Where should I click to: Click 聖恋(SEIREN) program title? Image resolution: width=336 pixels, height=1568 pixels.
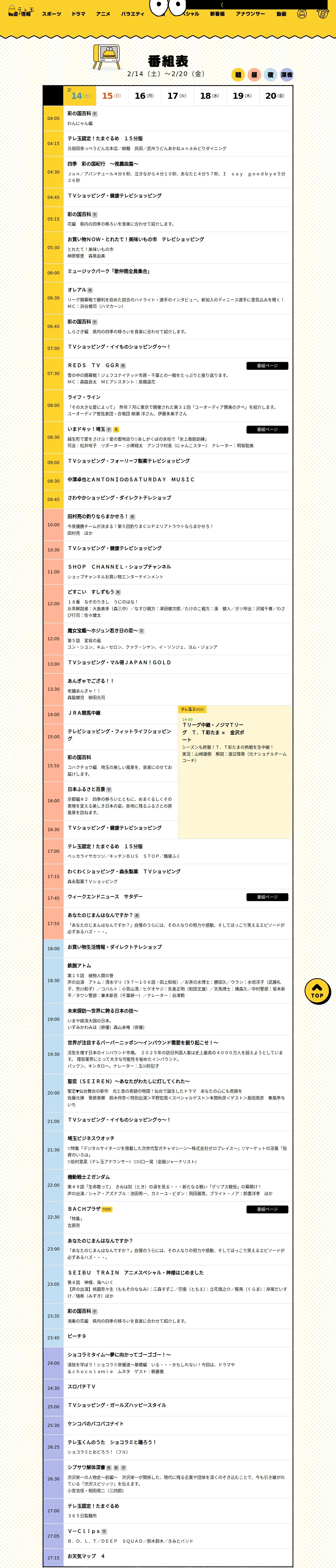129,1082
